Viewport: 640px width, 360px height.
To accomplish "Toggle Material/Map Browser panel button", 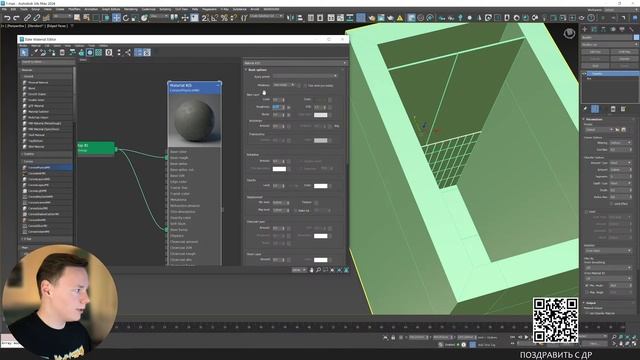I will pyautogui.click(x=138, y=52).
